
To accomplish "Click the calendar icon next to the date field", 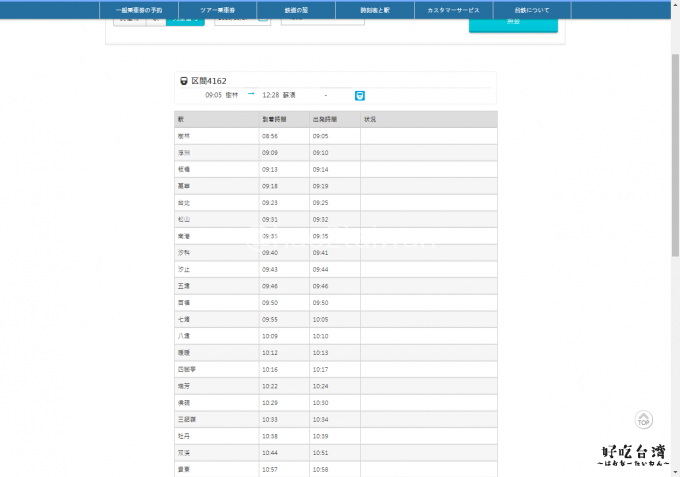I will 264,19.
